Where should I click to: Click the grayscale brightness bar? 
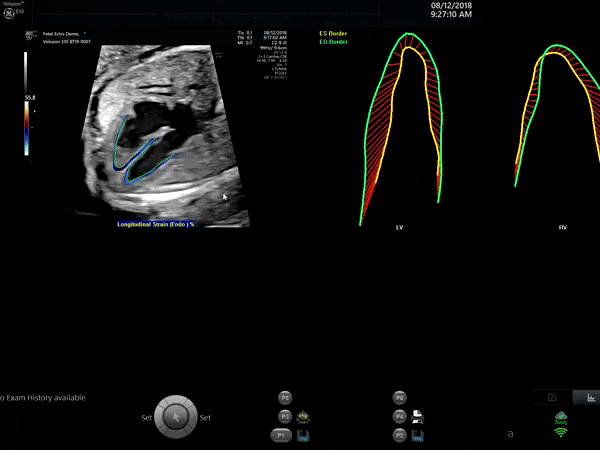[x=26, y=73]
